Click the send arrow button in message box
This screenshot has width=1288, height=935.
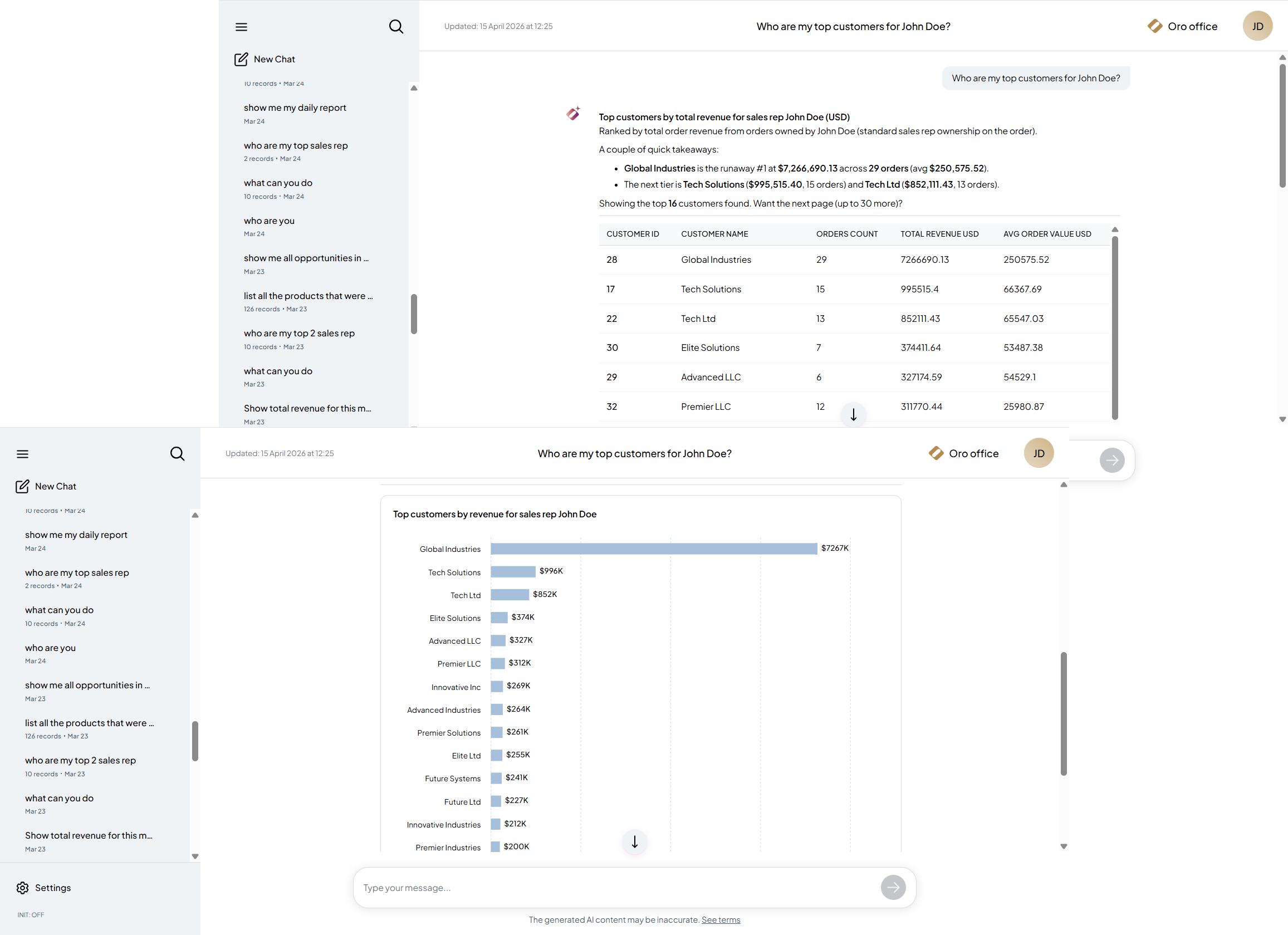point(893,887)
